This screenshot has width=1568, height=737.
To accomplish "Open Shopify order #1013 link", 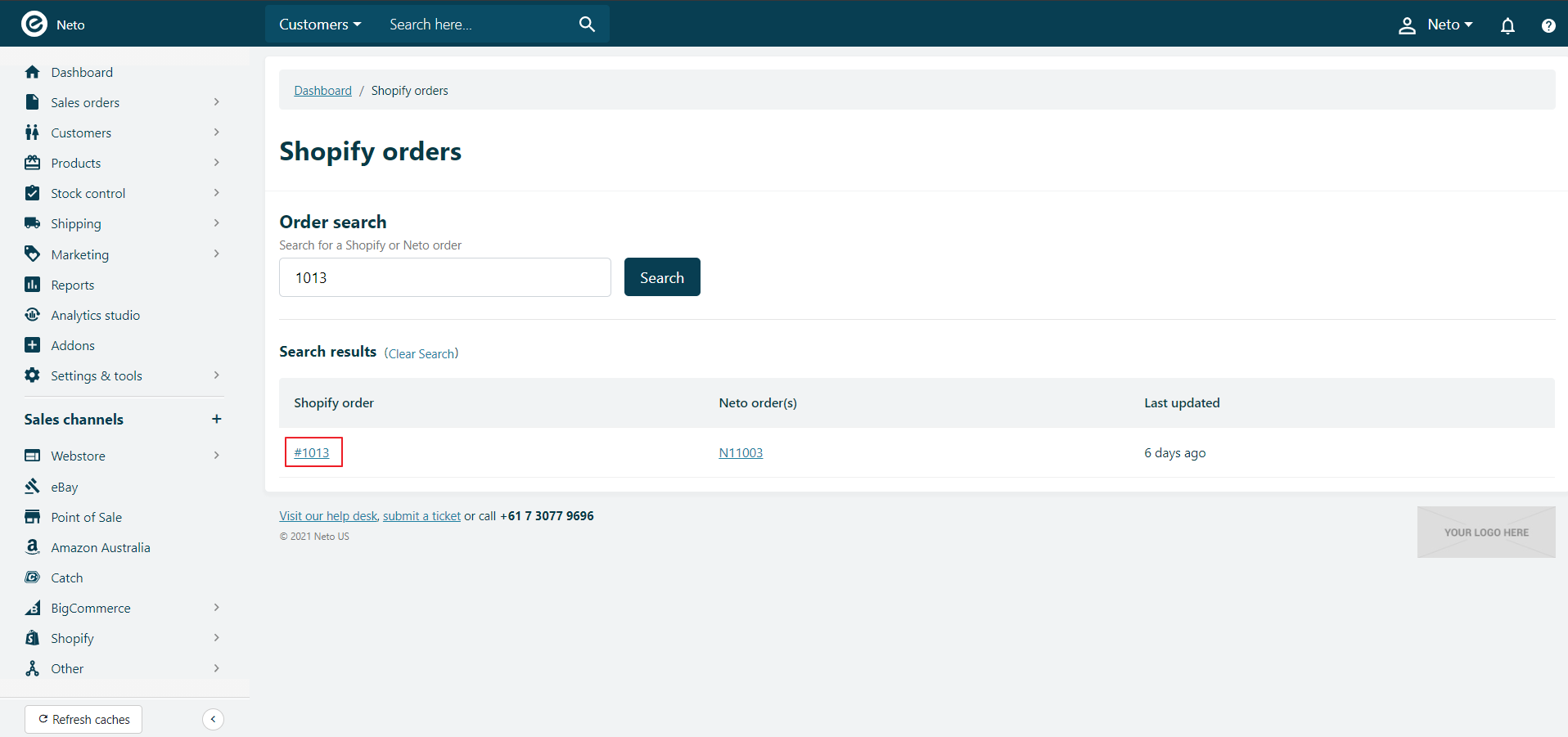I will click(312, 452).
